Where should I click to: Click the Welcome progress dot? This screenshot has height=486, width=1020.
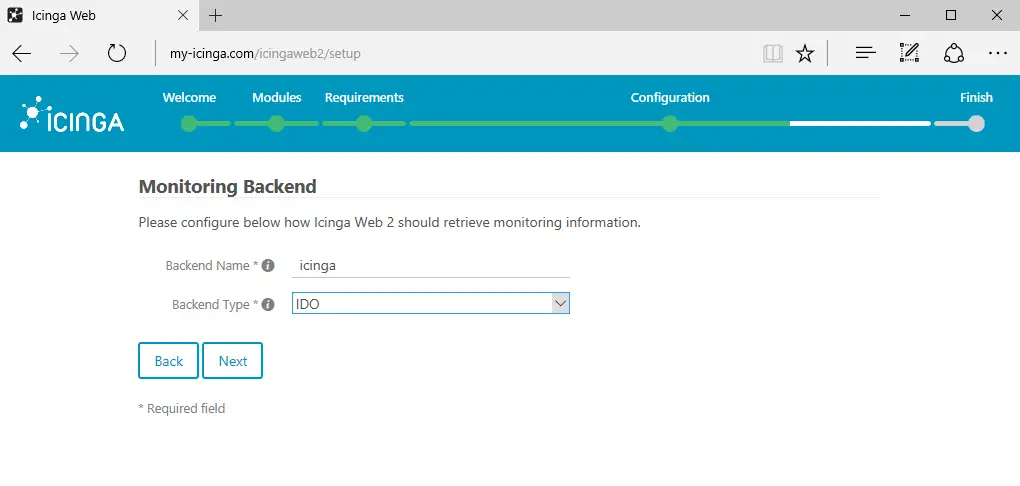coord(189,124)
